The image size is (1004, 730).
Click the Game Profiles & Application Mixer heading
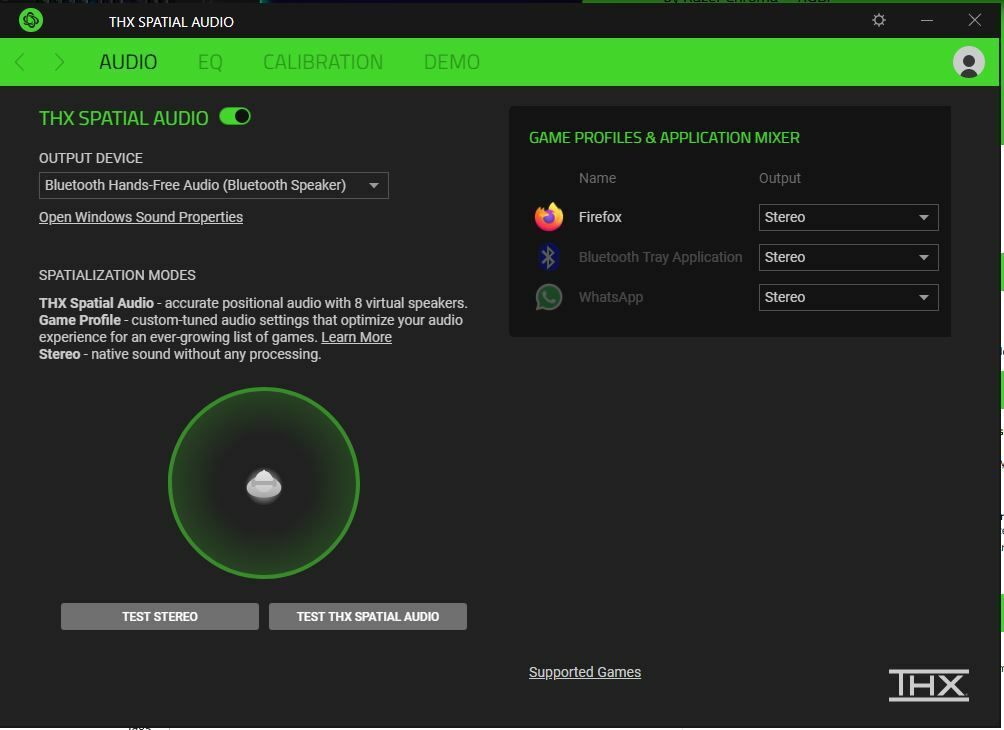click(x=664, y=138)
